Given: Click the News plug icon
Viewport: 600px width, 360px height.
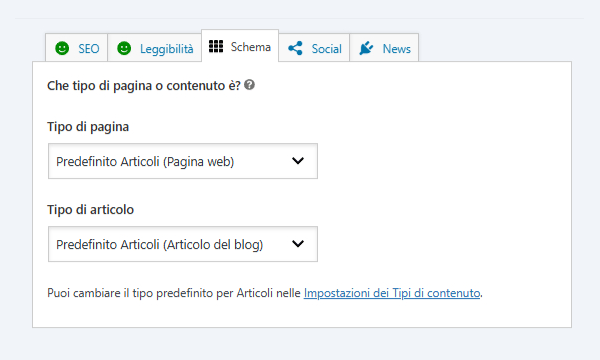Looking at the screenshot, I should pyautogui.click(x=366, y=48).
